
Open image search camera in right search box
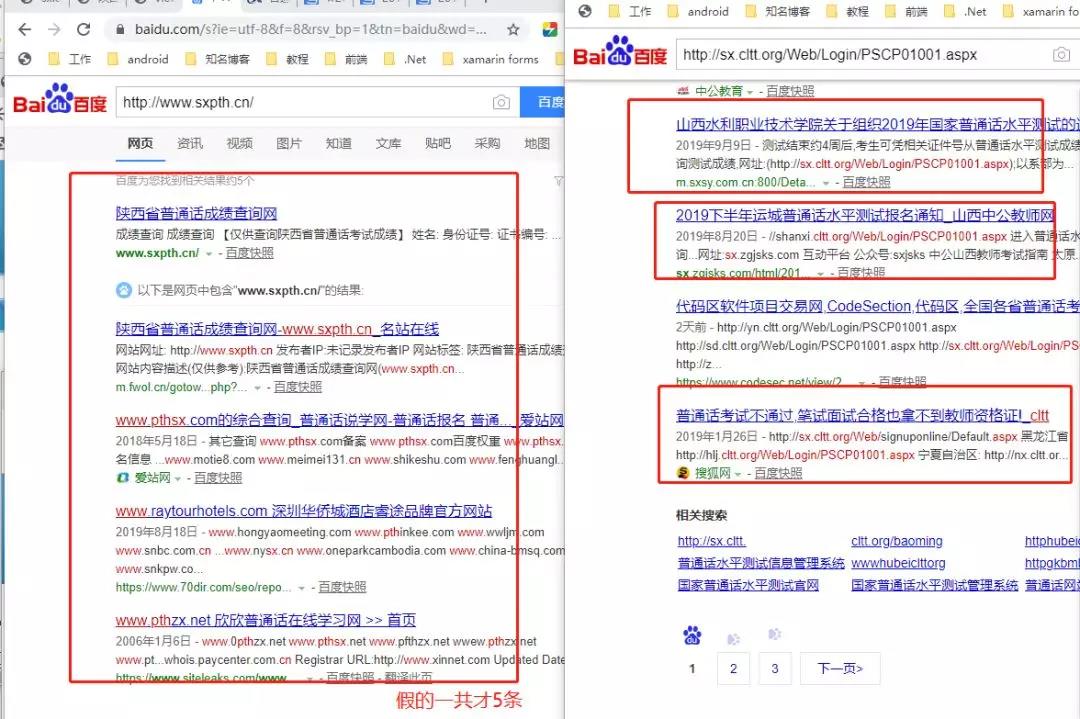[1061, 54]
